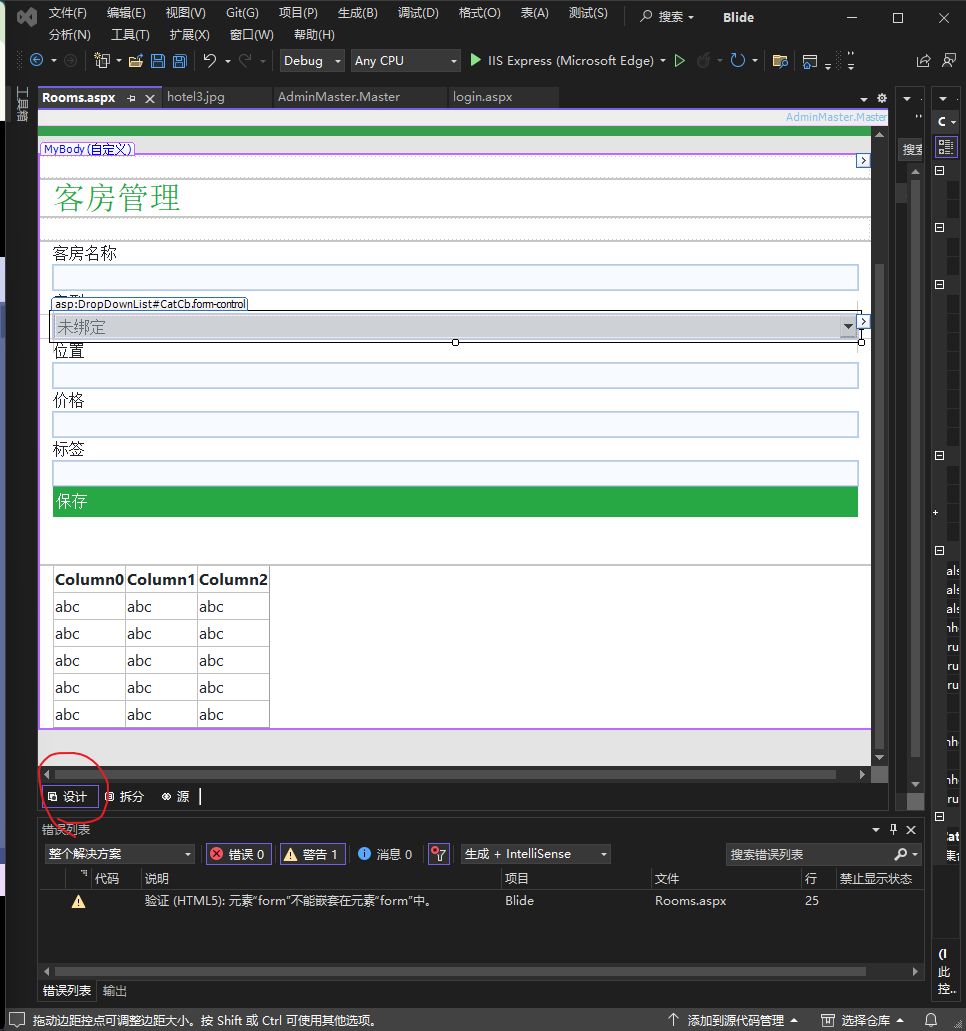
Task: Click the folder browse icon in the toolbar
Action: (x=780, y=61)
